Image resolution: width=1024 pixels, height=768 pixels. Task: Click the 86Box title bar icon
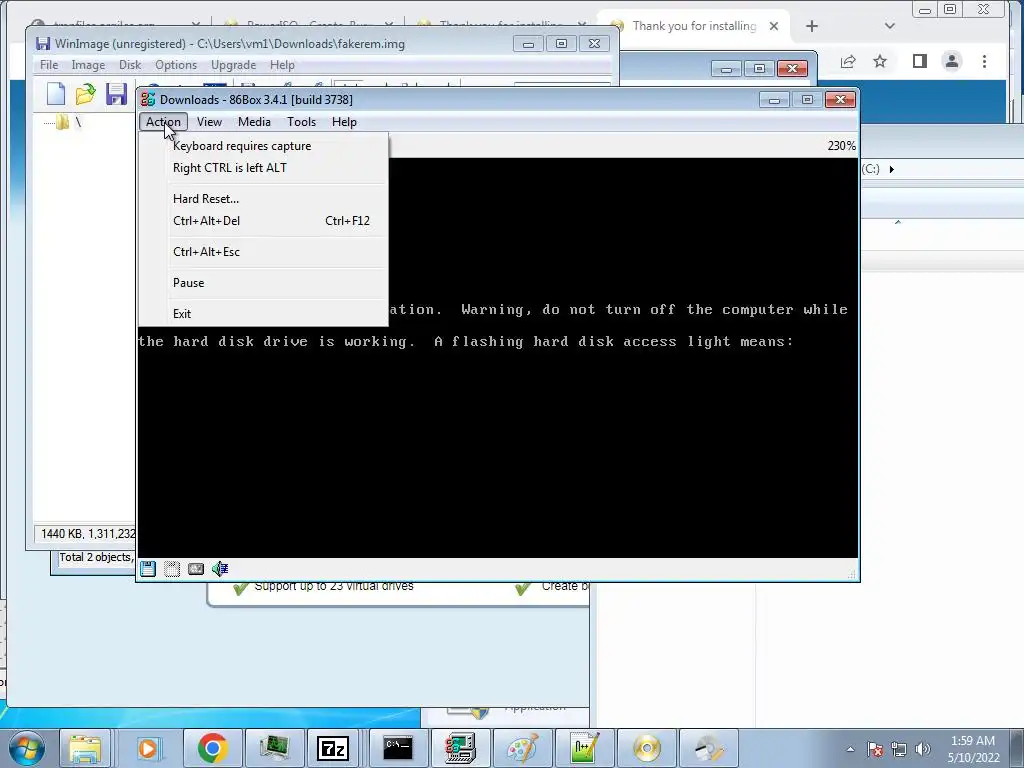(148, 99)
